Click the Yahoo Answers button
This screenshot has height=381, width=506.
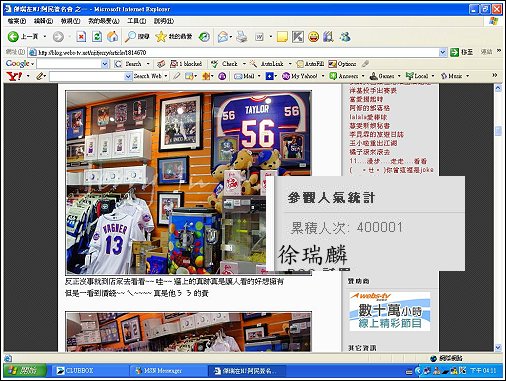point(344,76)
